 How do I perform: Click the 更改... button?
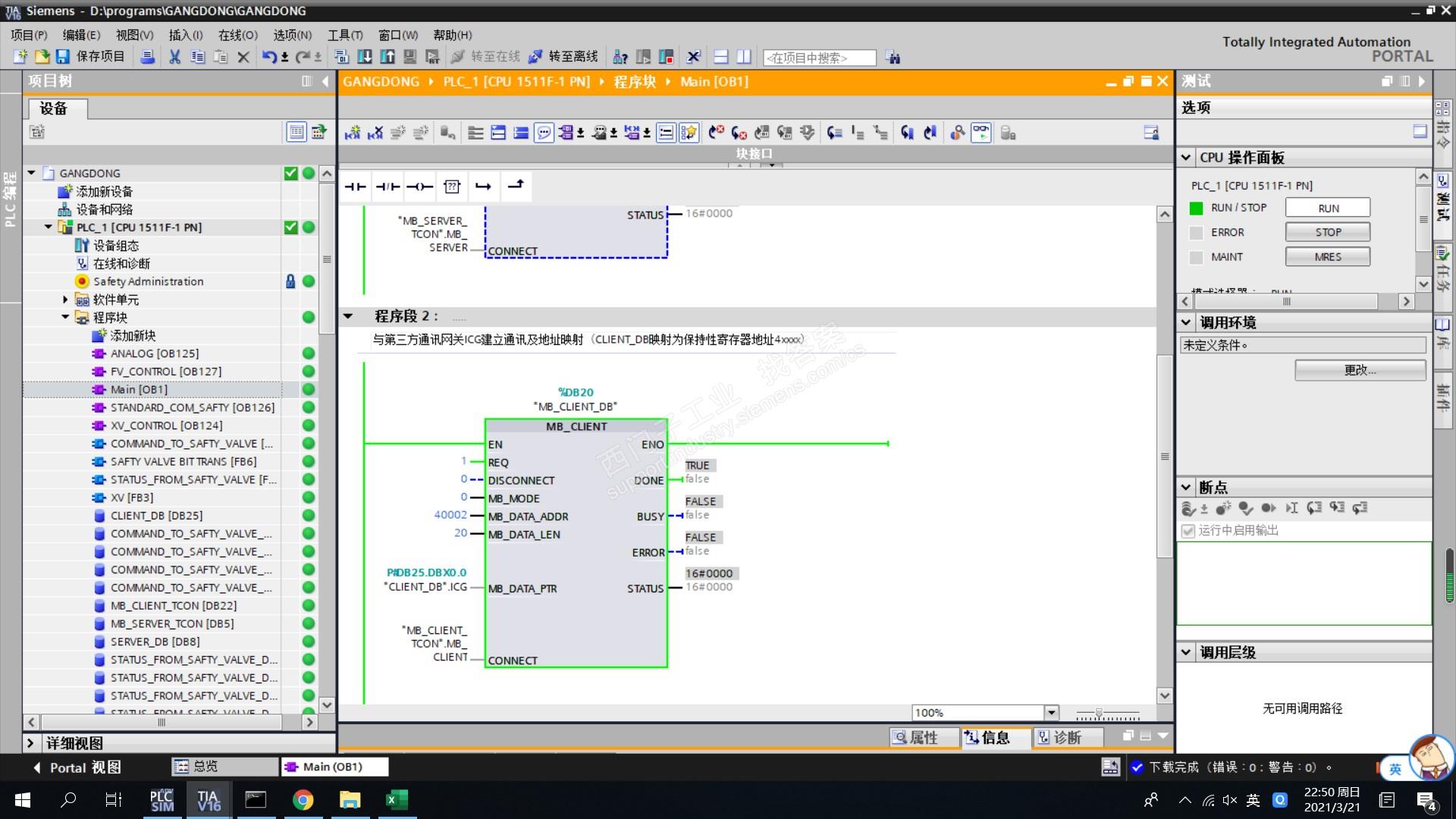[1359, 370]
